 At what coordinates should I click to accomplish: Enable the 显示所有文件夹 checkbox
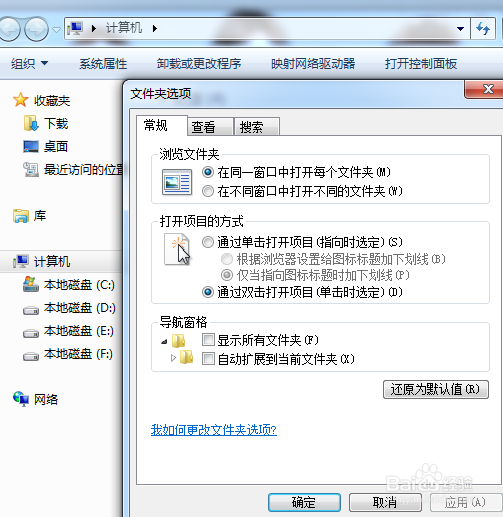(208, 340)
